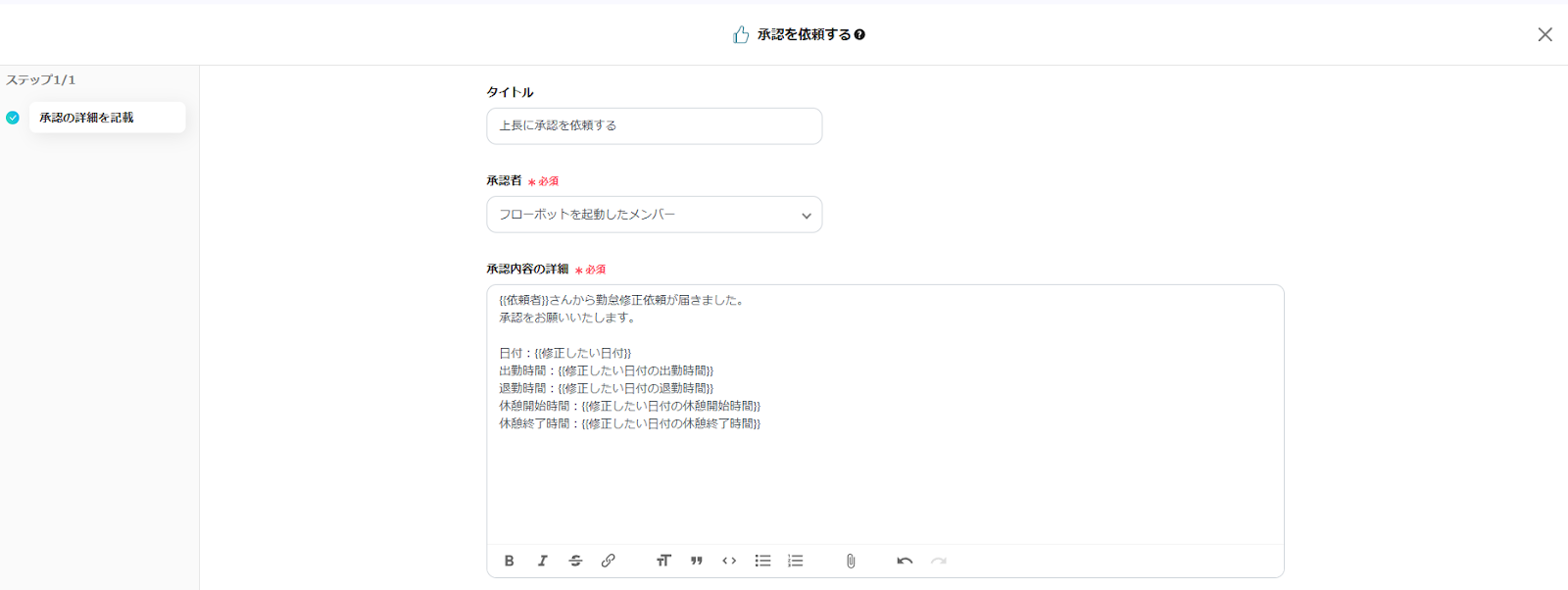
Task: Insert a code block with the code icon
Action: (729, 561)
